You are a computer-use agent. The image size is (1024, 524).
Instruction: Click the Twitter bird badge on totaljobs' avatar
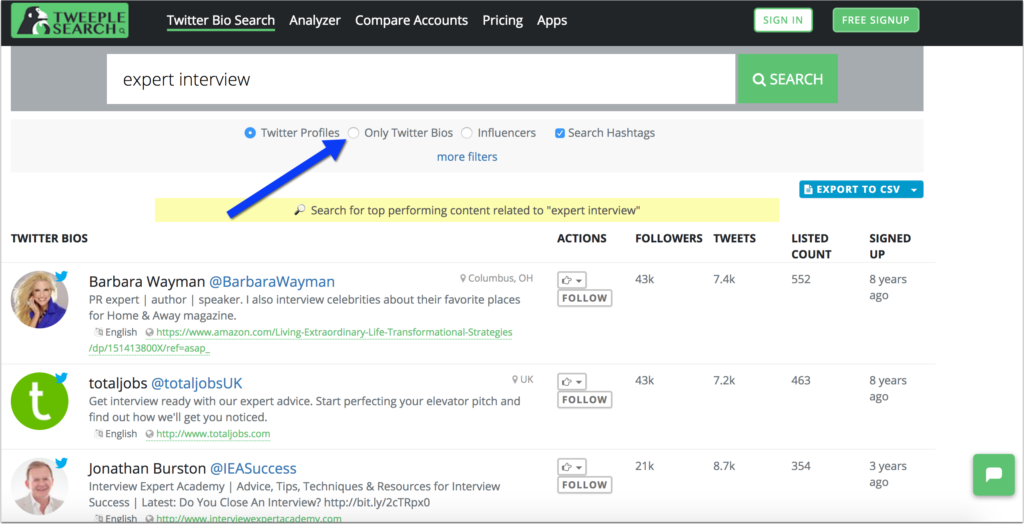click(x=61, y=378)
